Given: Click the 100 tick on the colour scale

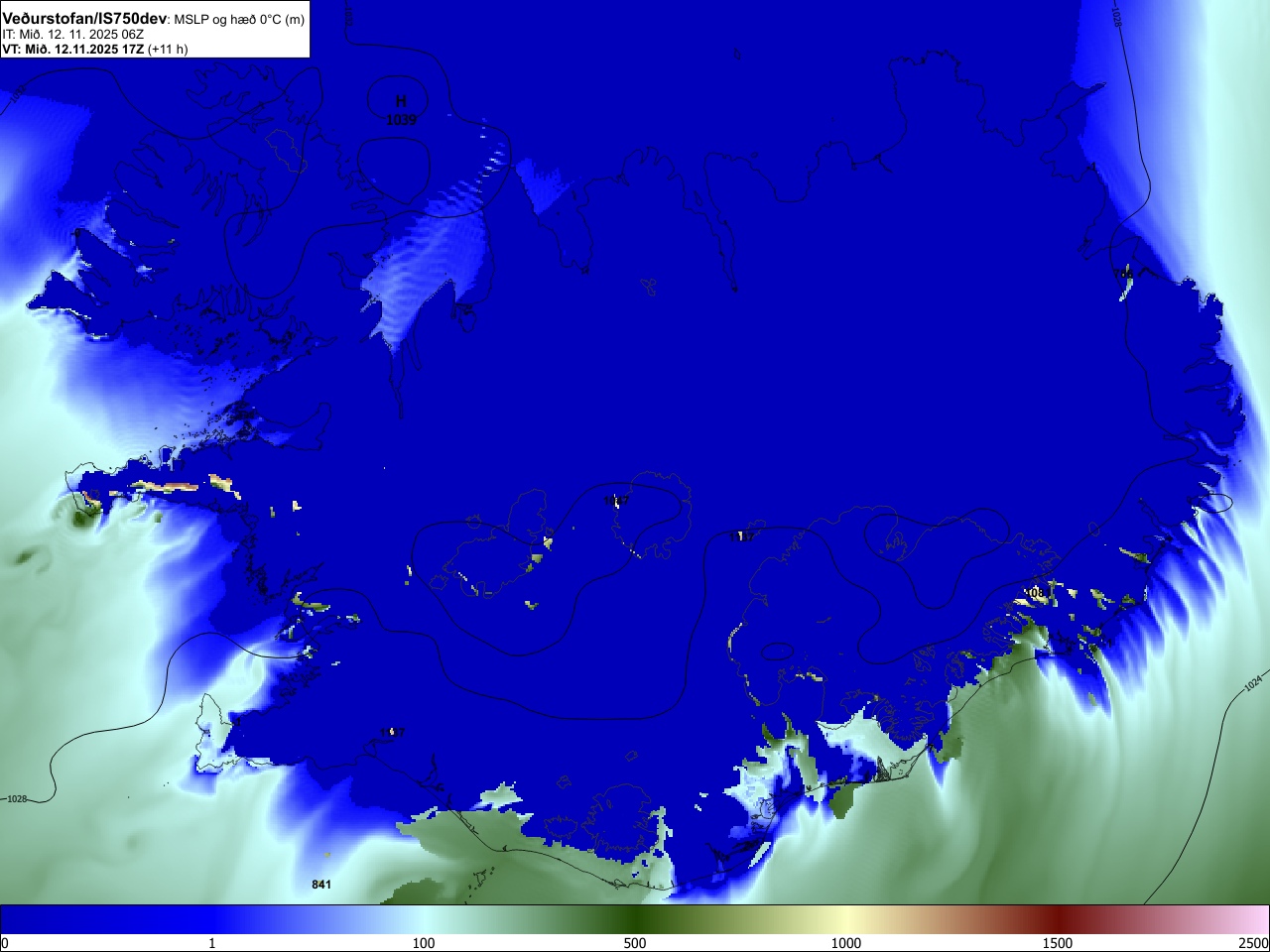Looking at the screenshot, I should [x=424, y=943].
